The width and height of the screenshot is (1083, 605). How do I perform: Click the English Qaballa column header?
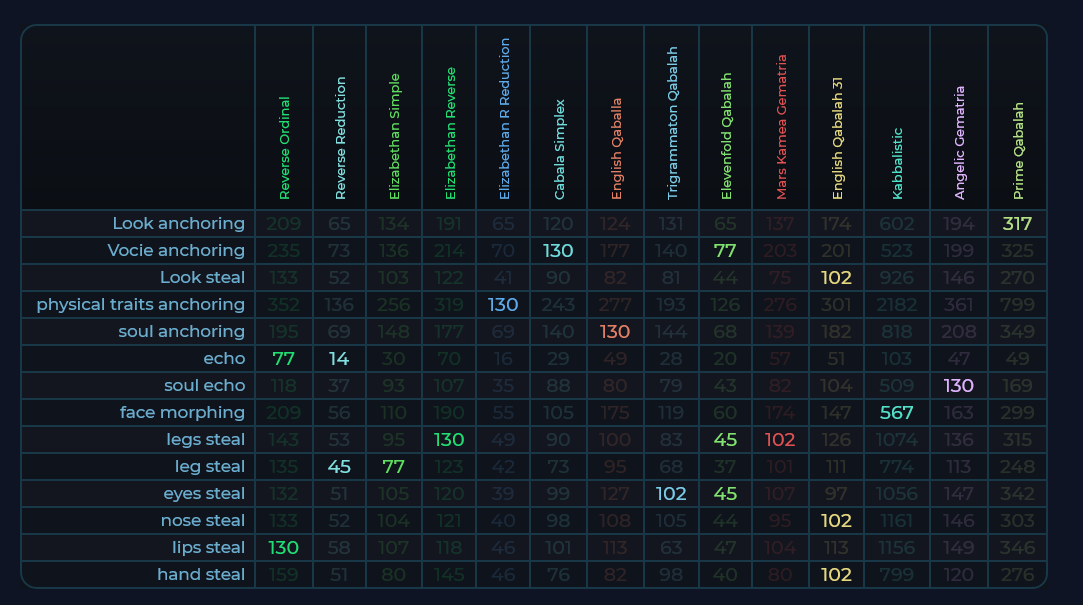point(617,148)
